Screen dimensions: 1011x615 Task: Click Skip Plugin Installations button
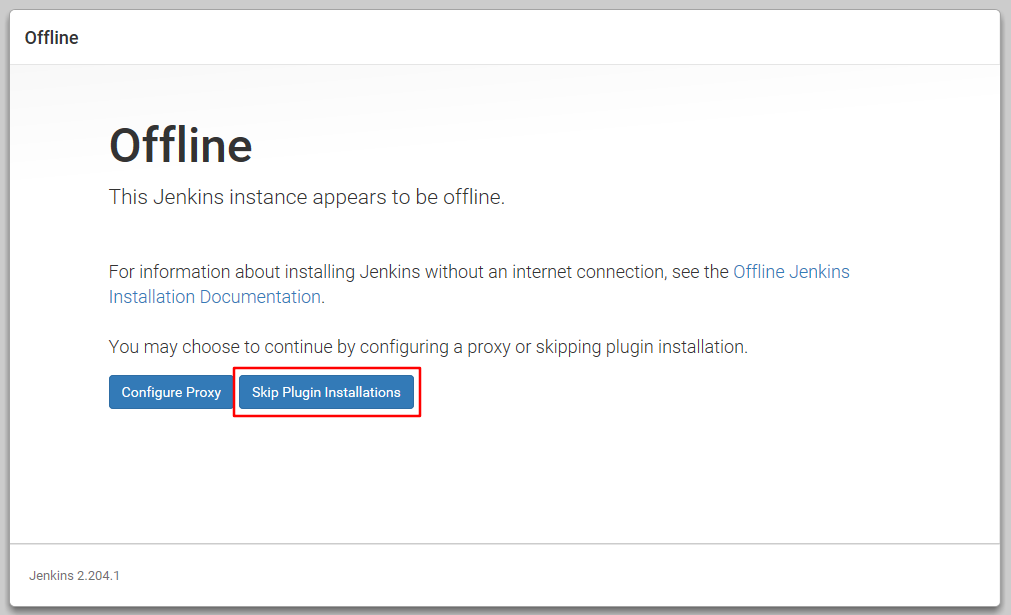click(x=326, y=392)
